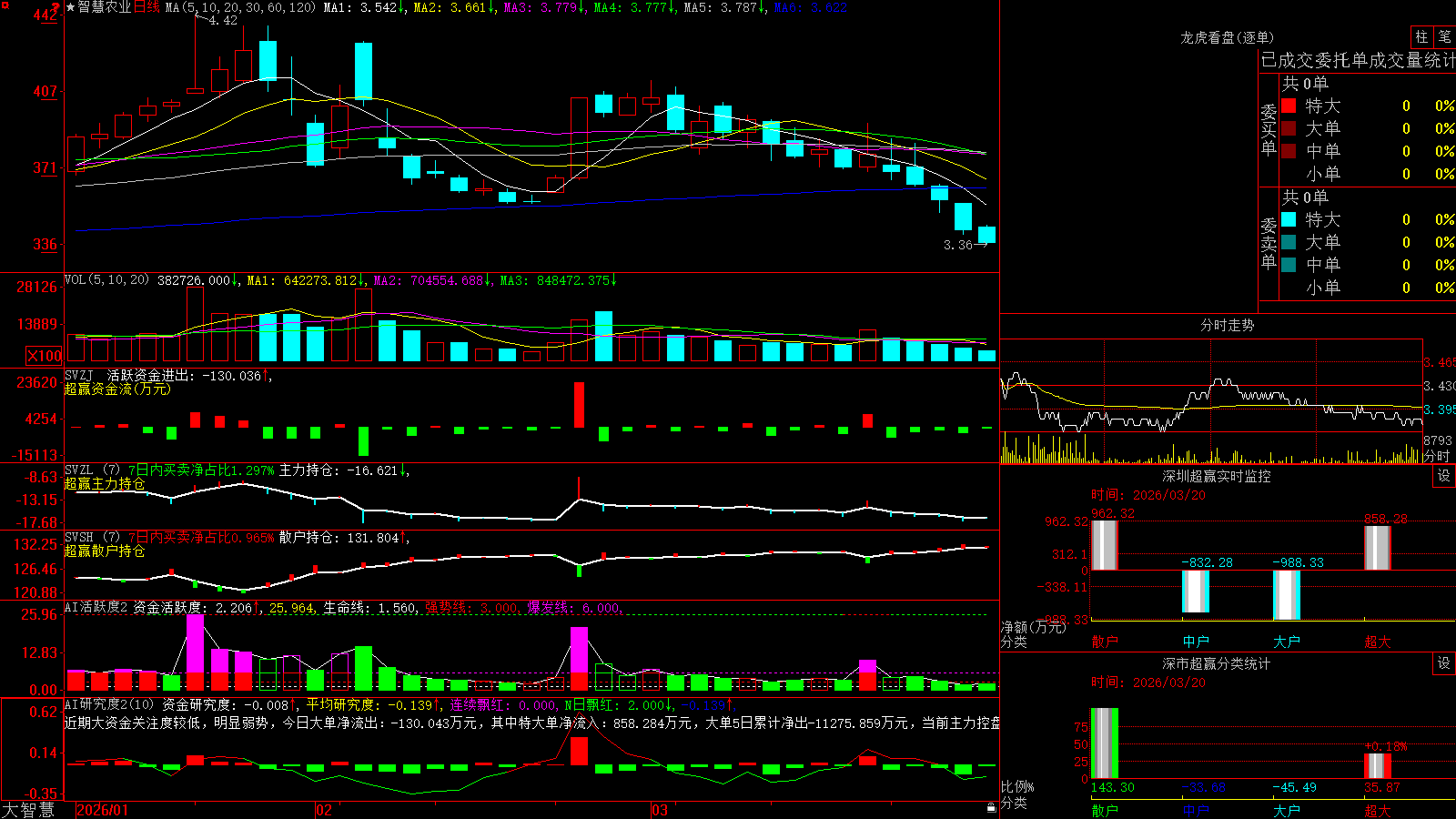The image size is (1456, 819).
Task: Click the 散户 bar showing 962.32 in 实时监控
Action: point(1104,545)
